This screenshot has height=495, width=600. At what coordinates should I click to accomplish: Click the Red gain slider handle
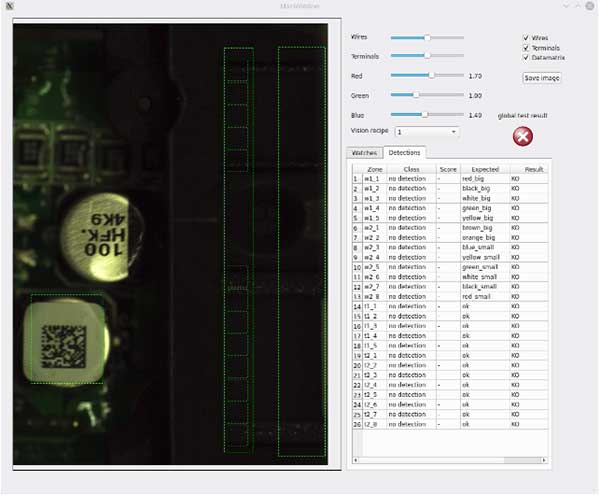pyautogui.click(x=431, y=75)
